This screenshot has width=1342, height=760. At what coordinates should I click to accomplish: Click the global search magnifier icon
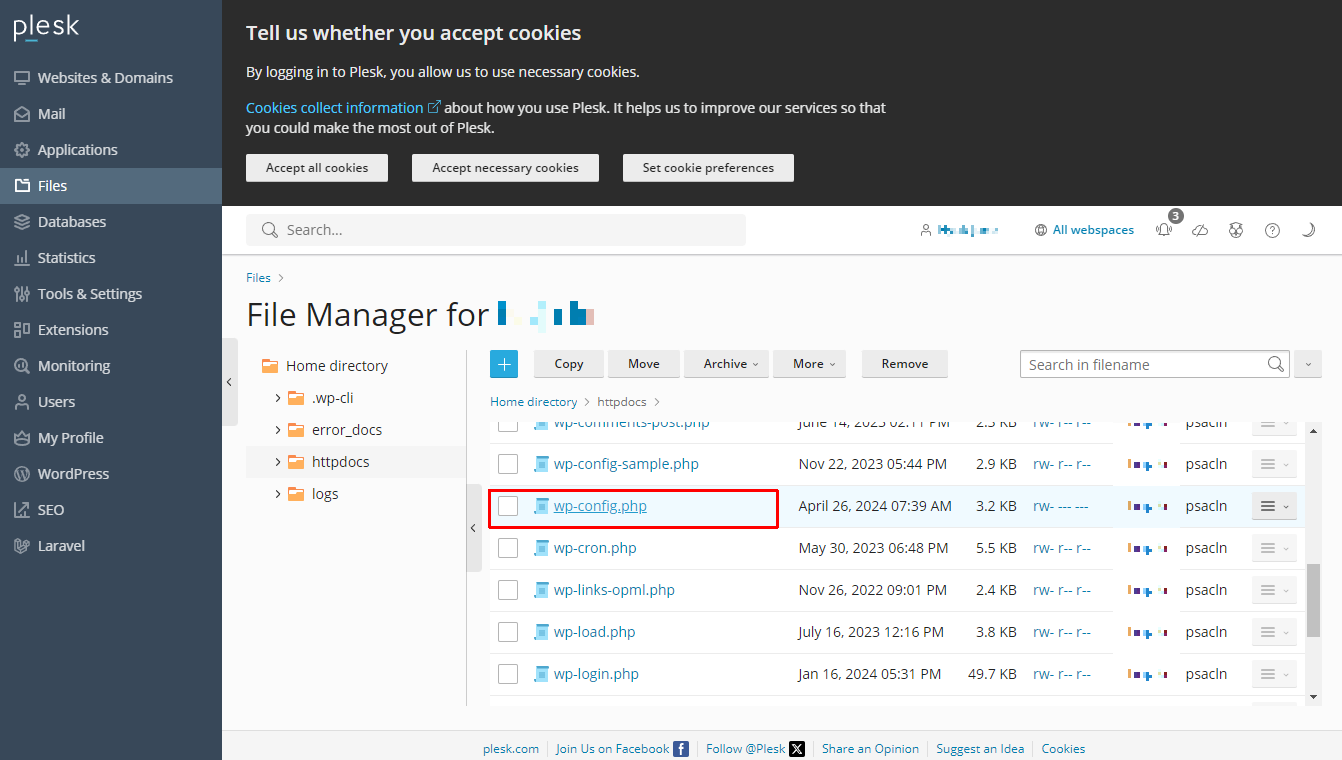(269, 230)
